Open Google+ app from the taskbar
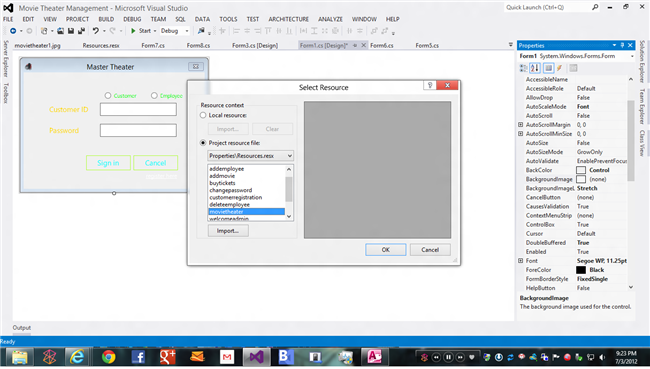Image resolution: width=650 pixels, height=369 pixels. coord(167,357)
